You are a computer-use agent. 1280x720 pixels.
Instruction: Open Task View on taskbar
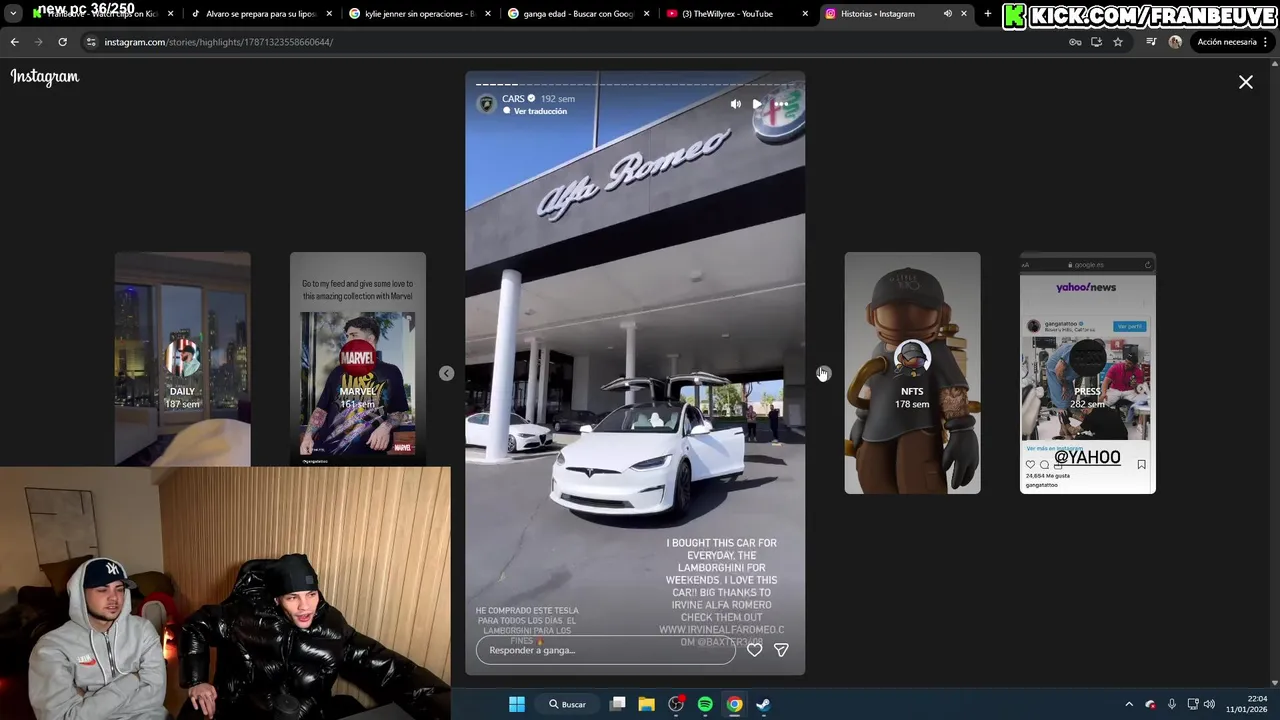(x=618, y=704)
